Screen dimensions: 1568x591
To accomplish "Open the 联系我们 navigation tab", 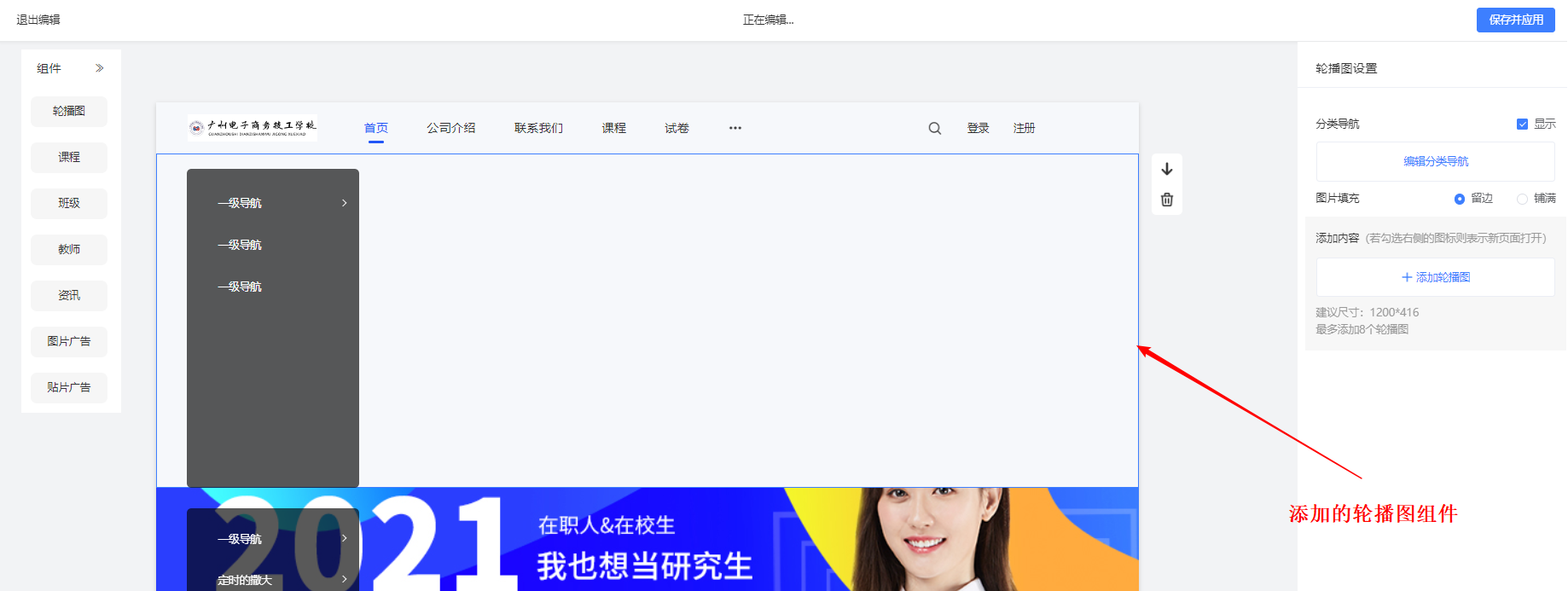I will tap(538, 128).
